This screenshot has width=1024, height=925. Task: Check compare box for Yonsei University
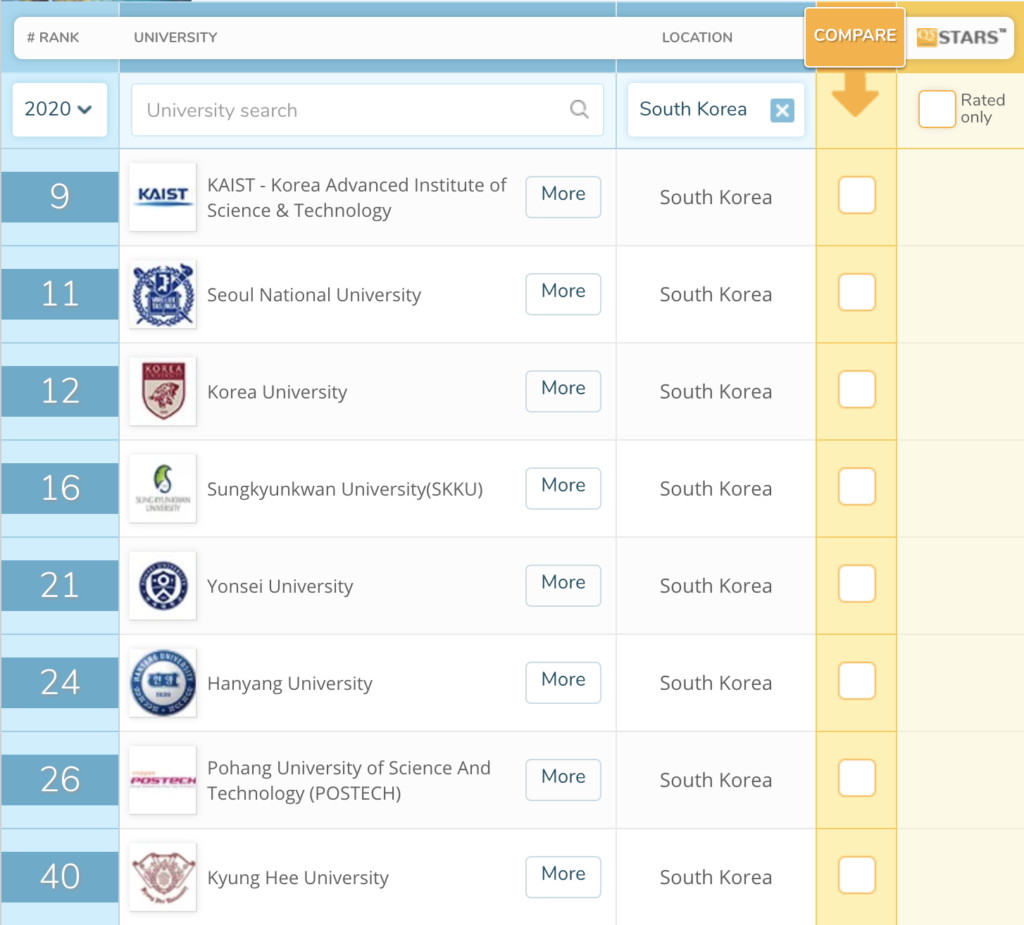pyautogui.click(x=856, y=584)
